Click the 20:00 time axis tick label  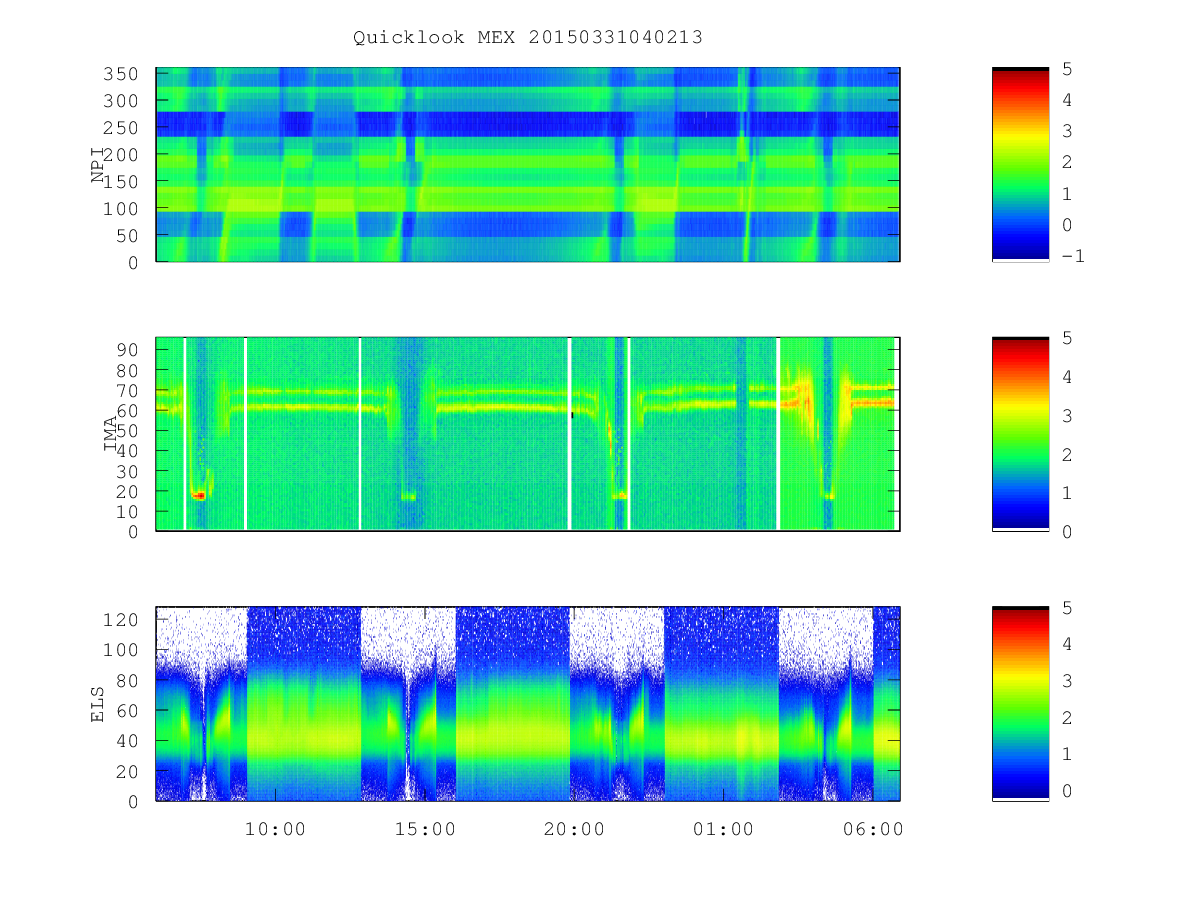pyautogui.click(x=575, y=829)
